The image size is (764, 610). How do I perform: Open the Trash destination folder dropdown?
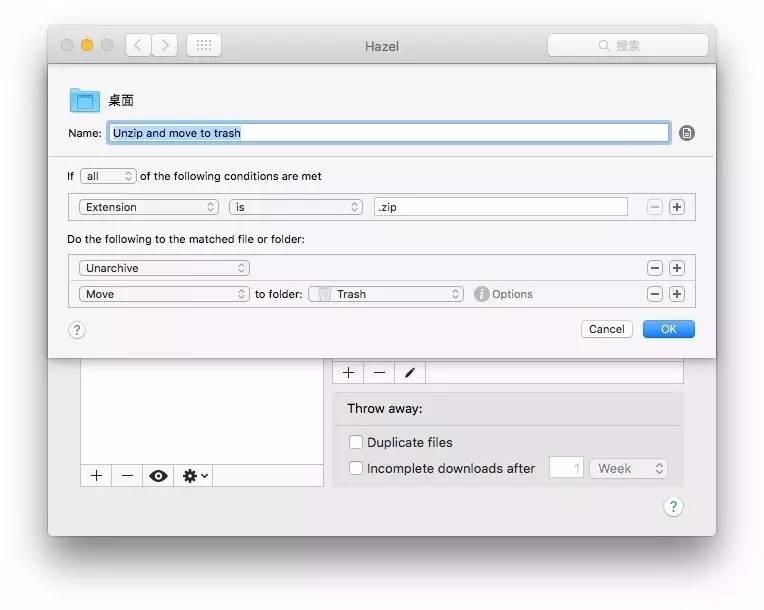tap(385, 294)
